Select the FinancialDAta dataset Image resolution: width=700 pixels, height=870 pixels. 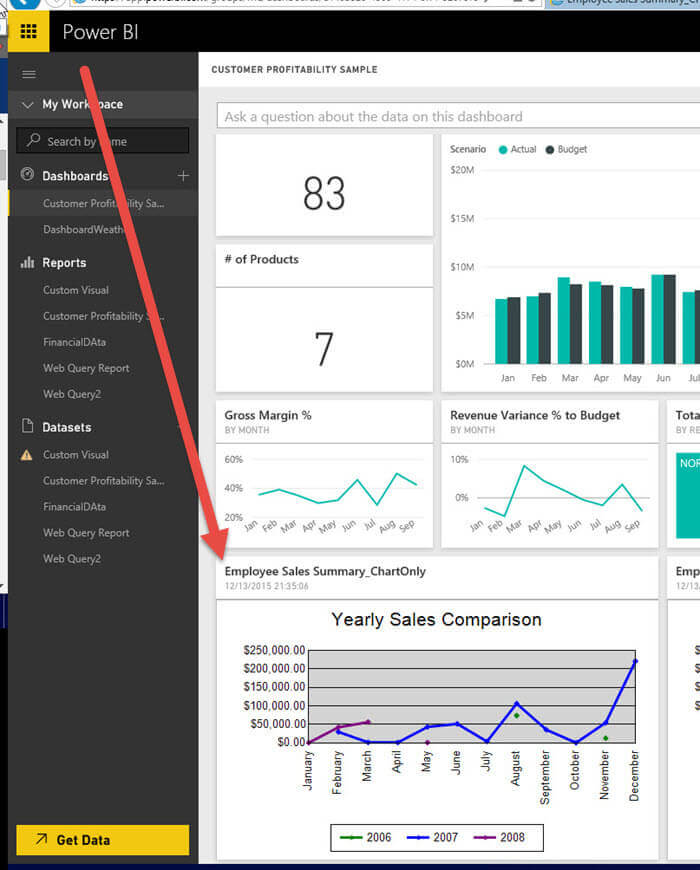click(x=74, y=507)
